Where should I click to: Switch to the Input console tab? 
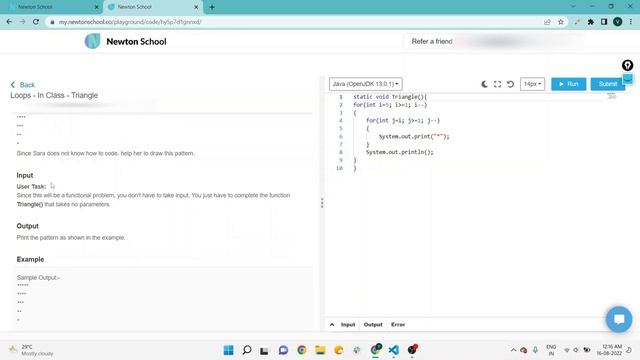coord(348,324)
